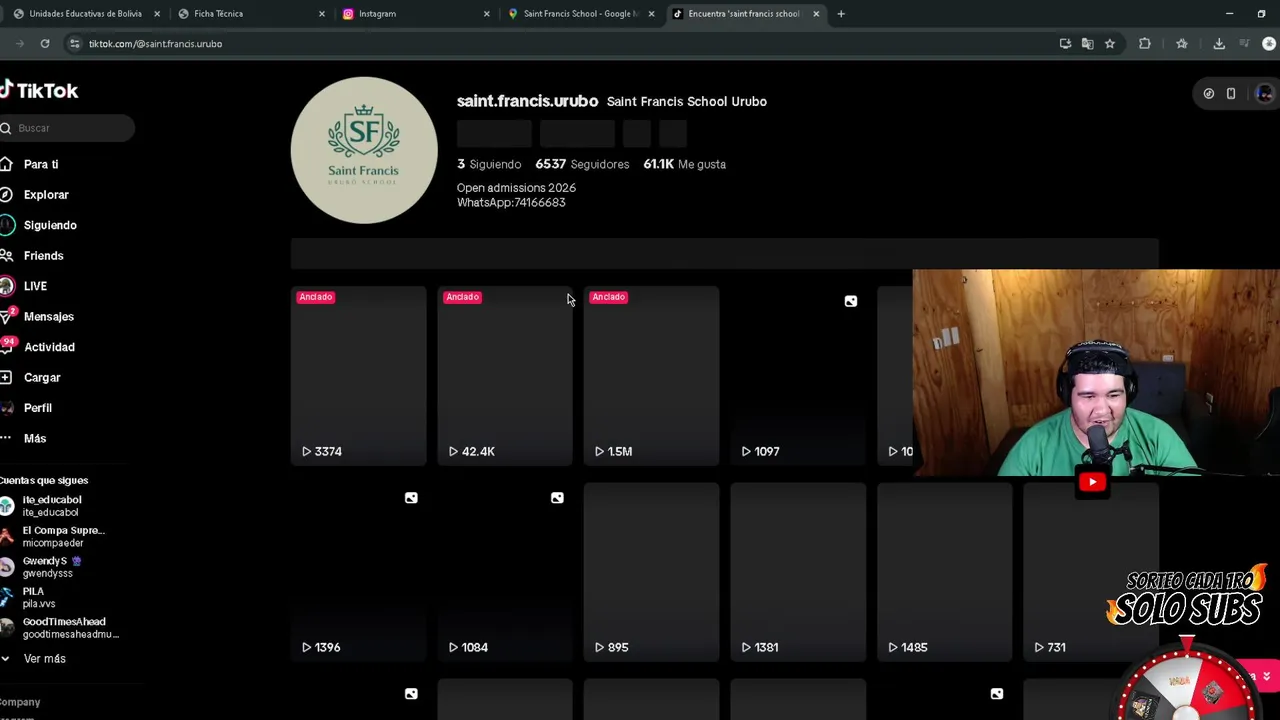Click YouTube icon on webcam overlay

(1092, 482)
